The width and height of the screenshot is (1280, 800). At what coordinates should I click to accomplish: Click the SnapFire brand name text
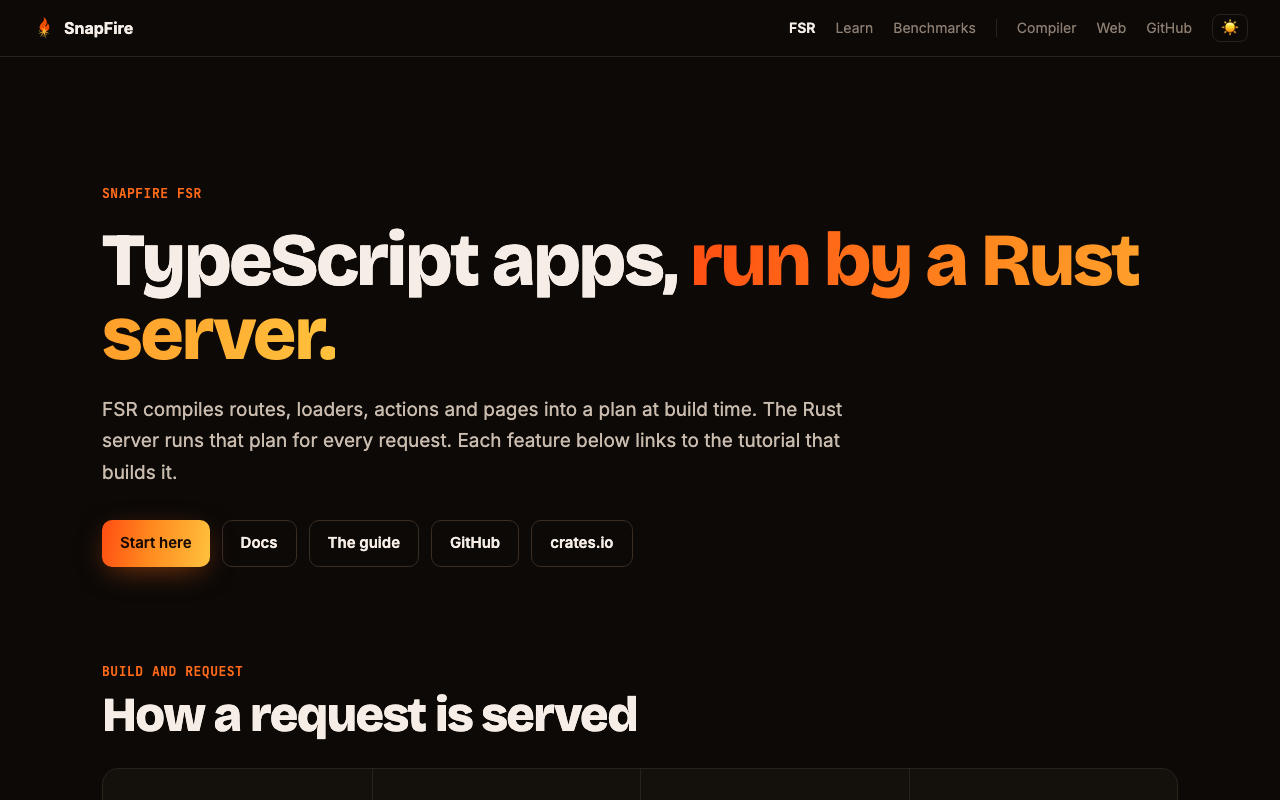[x=98, y=28]
